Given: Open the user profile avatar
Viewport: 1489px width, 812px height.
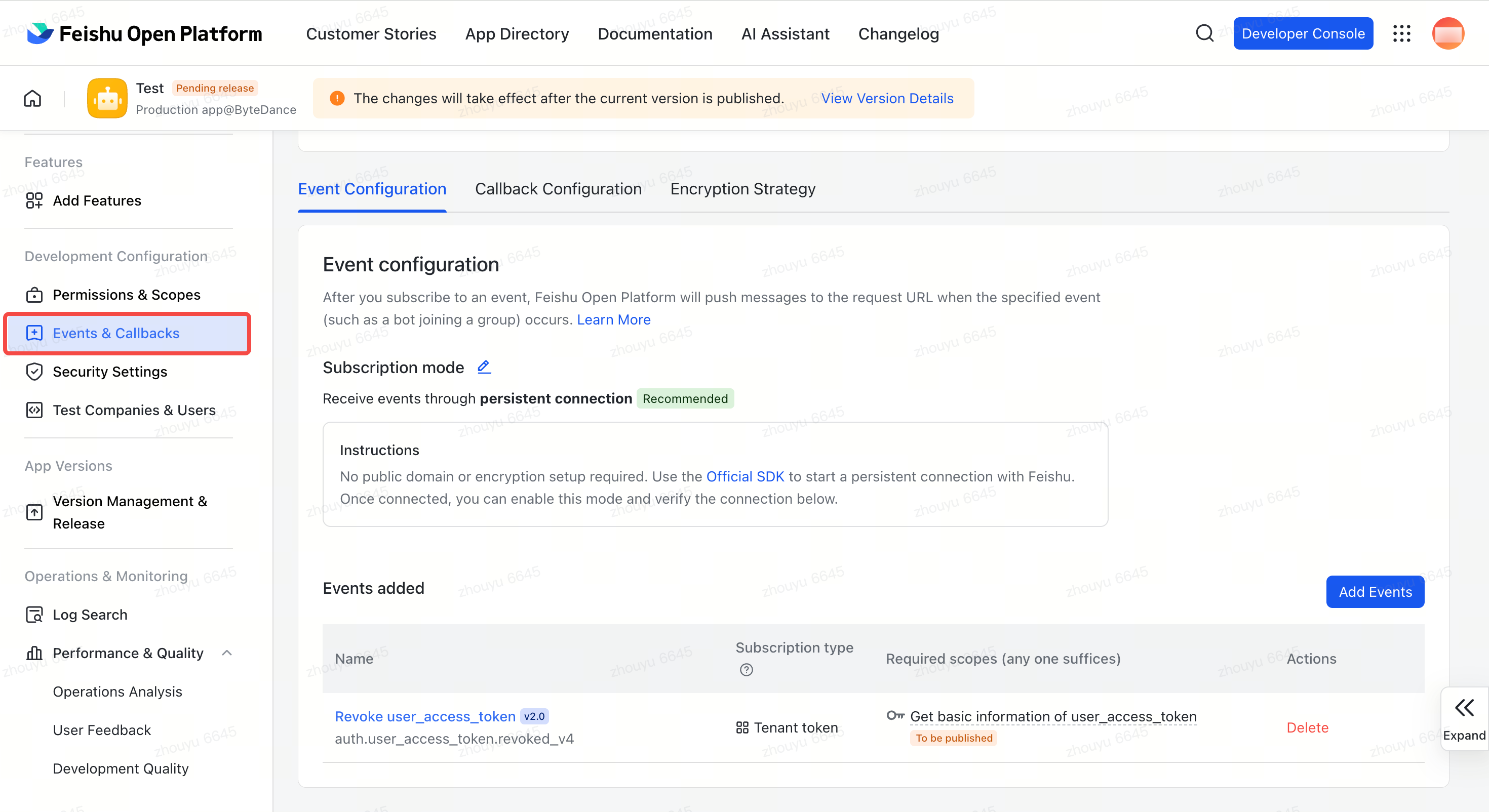Looking at the screenshot, I should [1447, 33].
